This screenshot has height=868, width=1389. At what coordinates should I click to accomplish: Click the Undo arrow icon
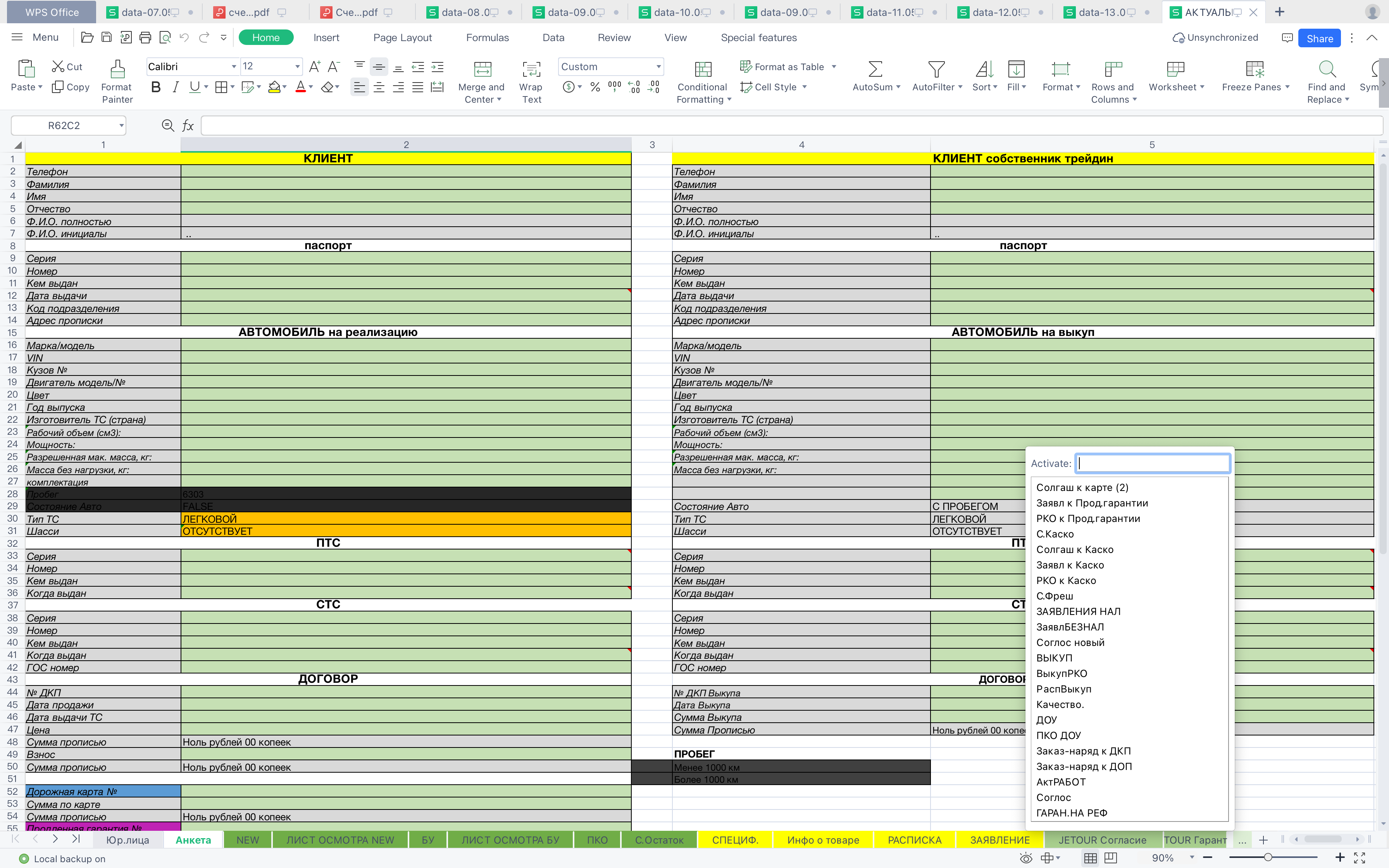tap(184, 37)
